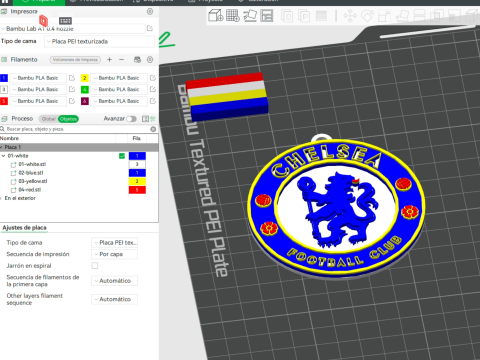480x360 pixels.
Task: Toggle the Avanzar switch
Action: click(131, 119)
